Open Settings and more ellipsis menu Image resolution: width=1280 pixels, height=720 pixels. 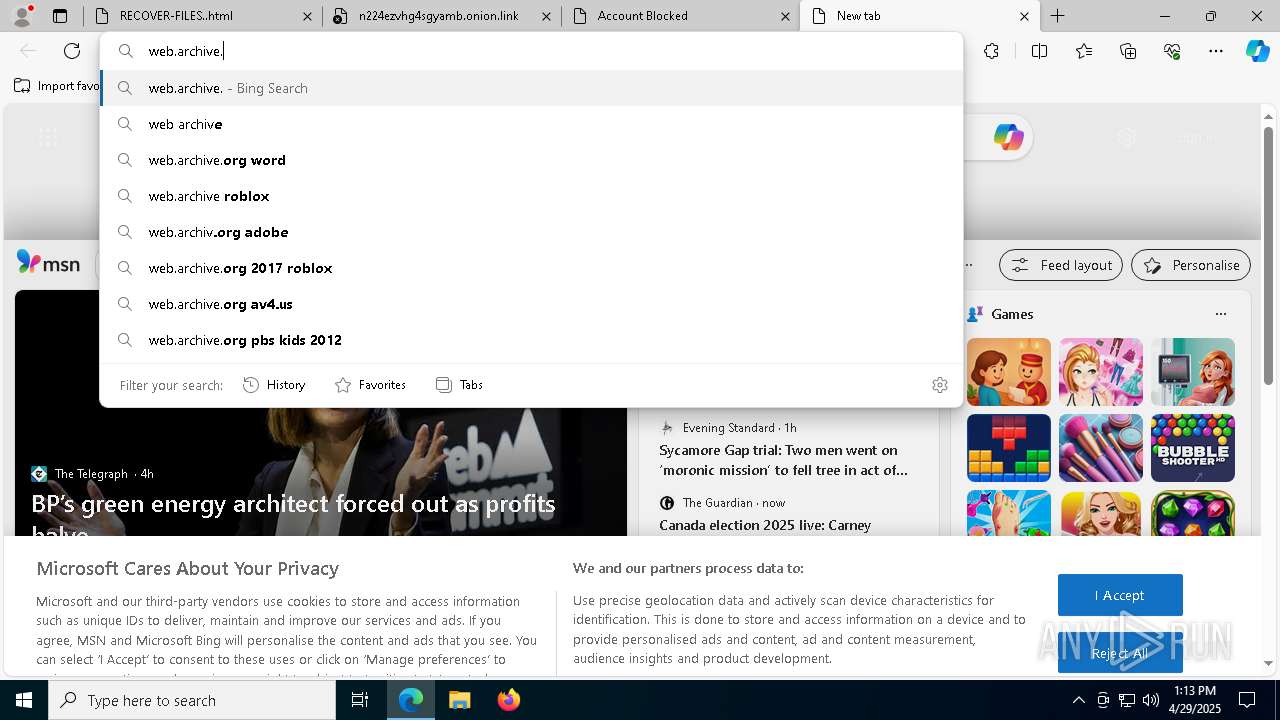pyautogui.click(x=1216, y=51)
